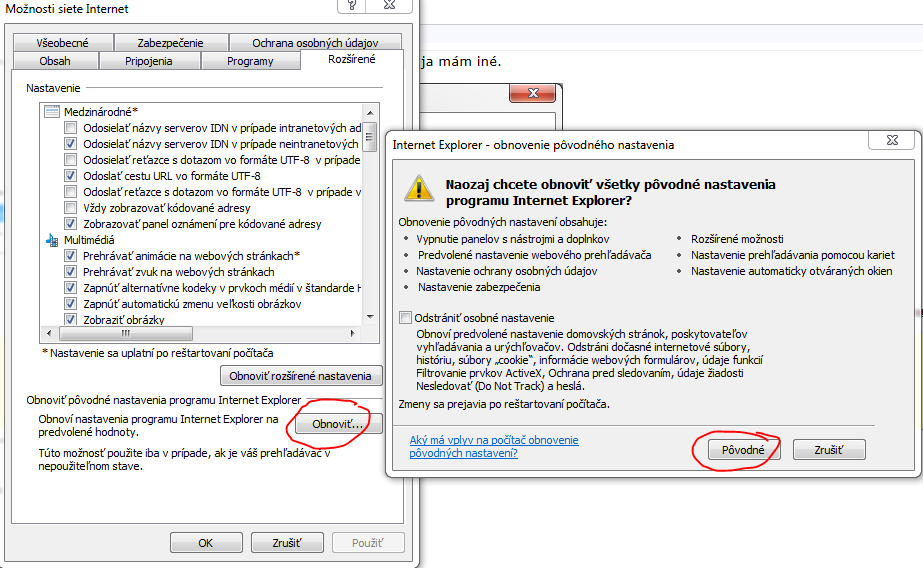This screenshot has width=923, height=568.
Task: Click 'Vypnutie panelov s nástrojmi a doplnkov' text
Action: (513, 239)
